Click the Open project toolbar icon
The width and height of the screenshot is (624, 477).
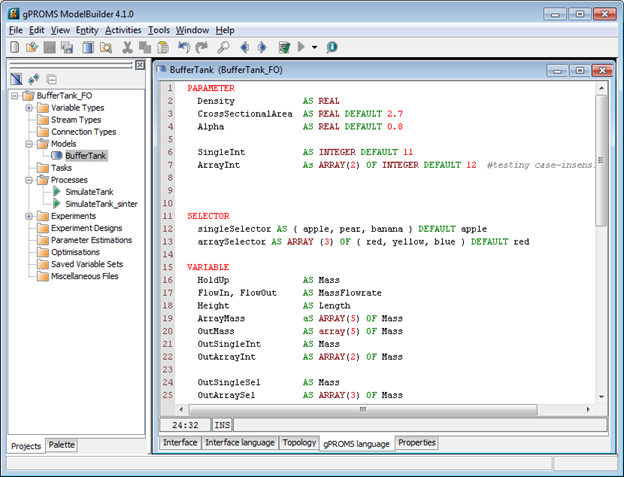pos(32,47)
